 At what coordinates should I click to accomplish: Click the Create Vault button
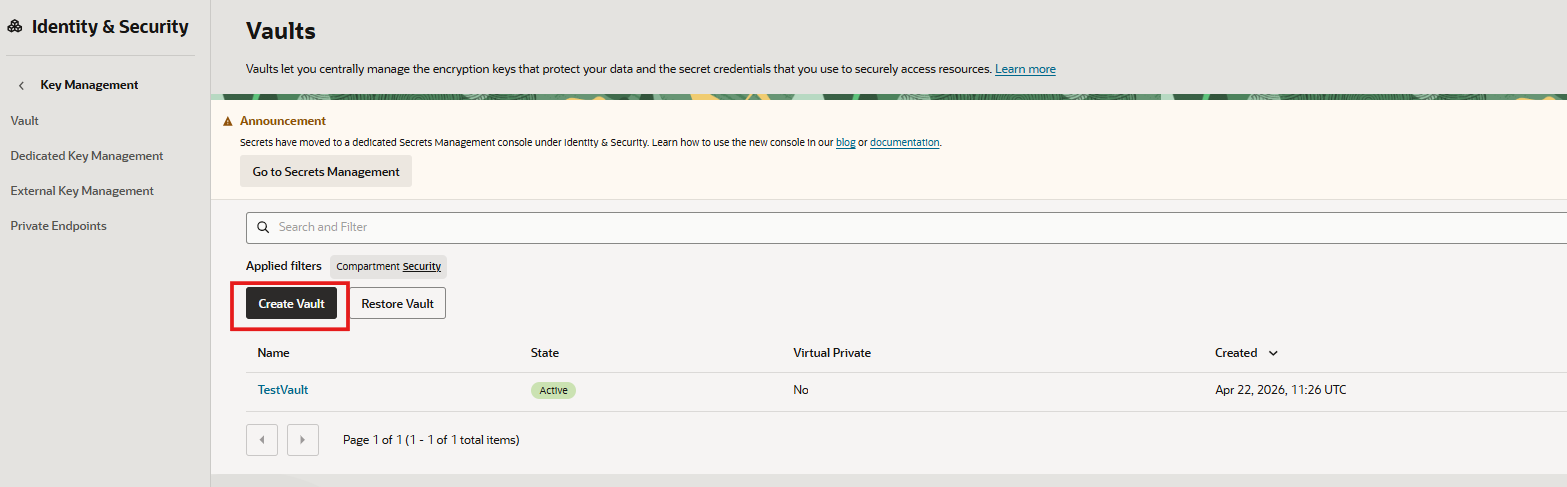coord(292,303)
